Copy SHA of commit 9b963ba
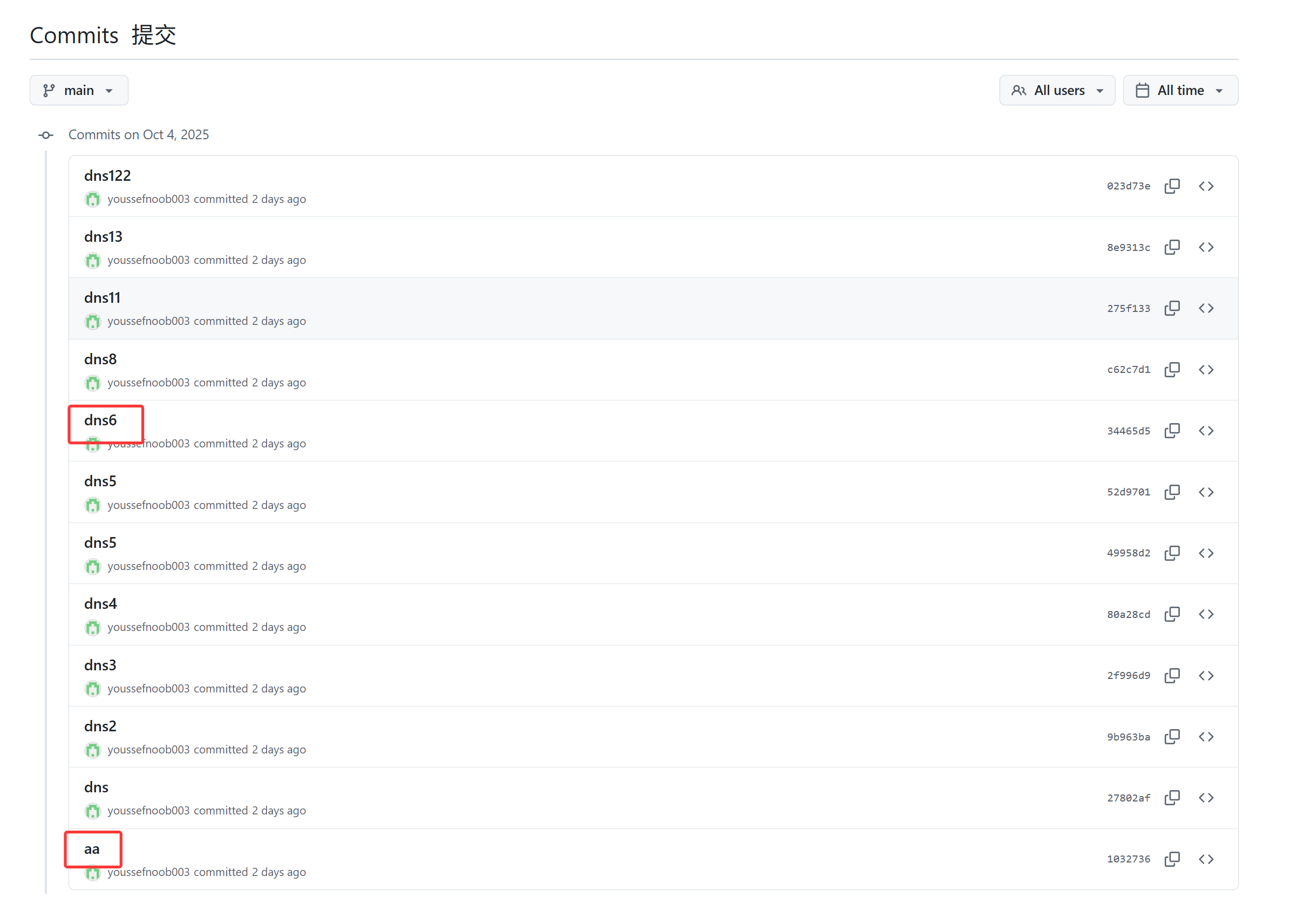1298x924 pixels. click(x=1172, y=737)
